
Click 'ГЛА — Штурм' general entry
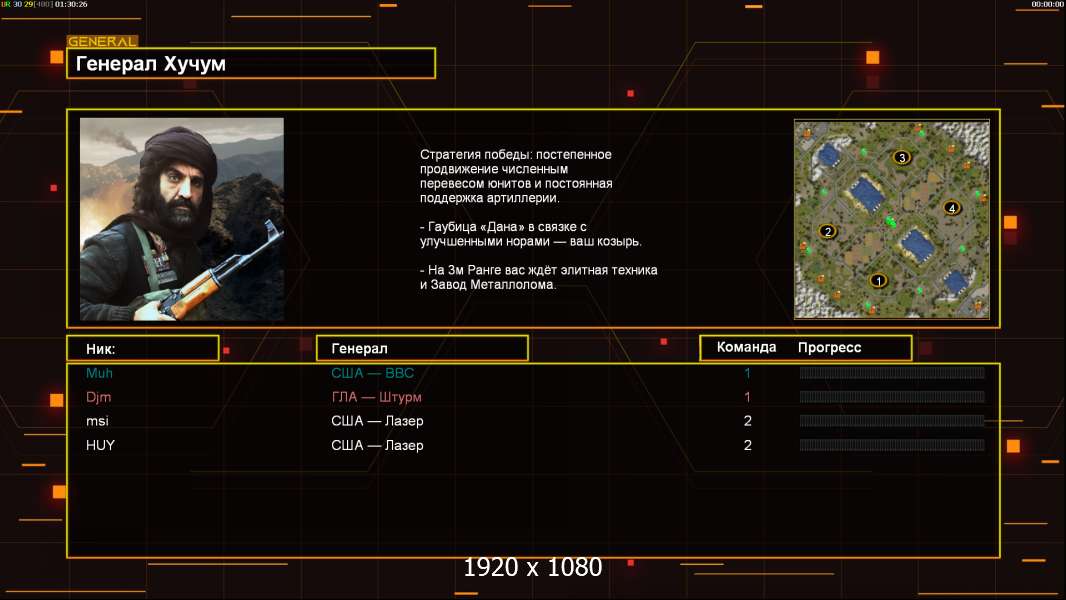(376, 398)
